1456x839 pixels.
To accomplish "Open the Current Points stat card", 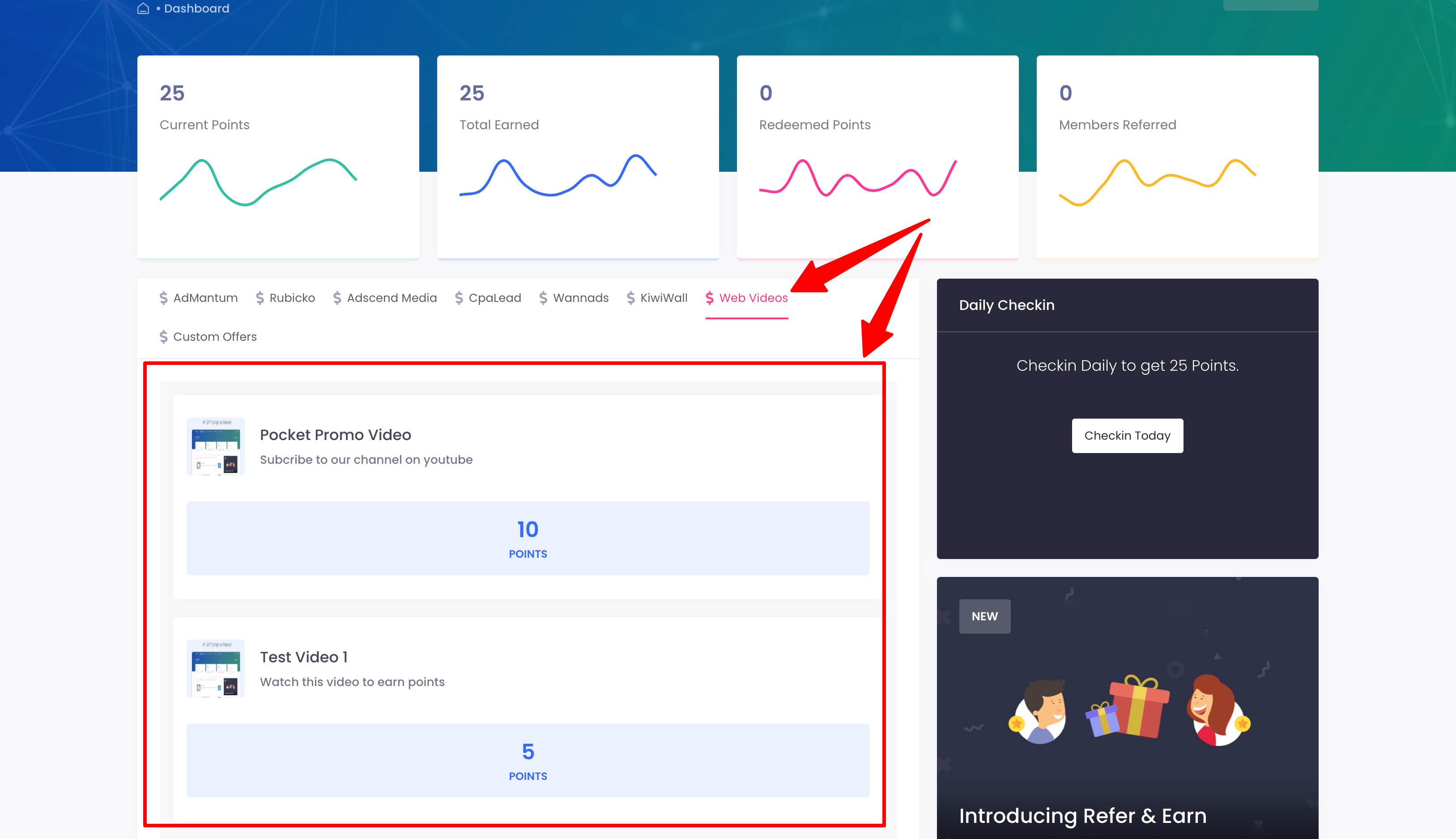I will [278, 157].
